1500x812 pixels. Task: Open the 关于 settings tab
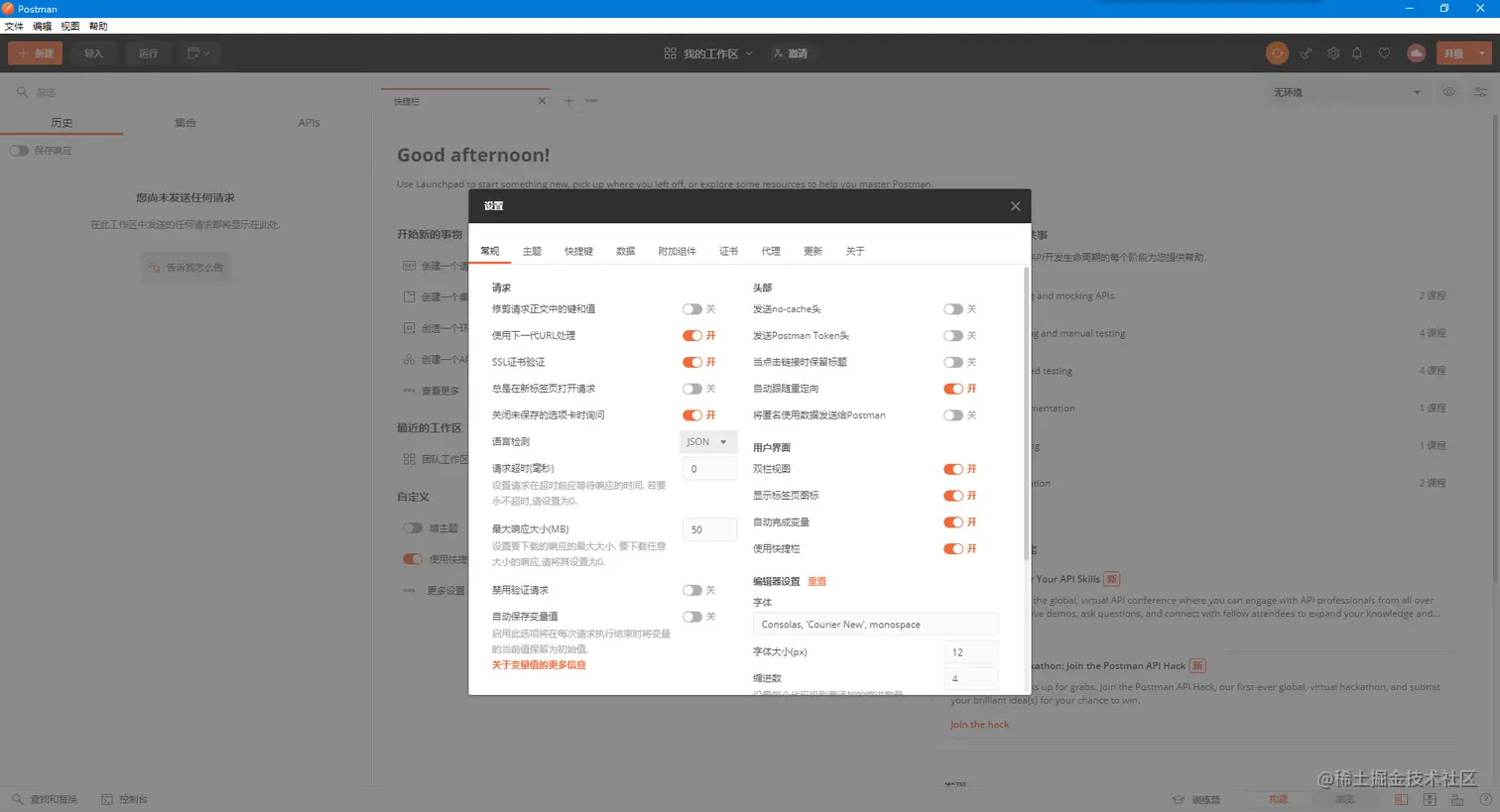point(856,251)
